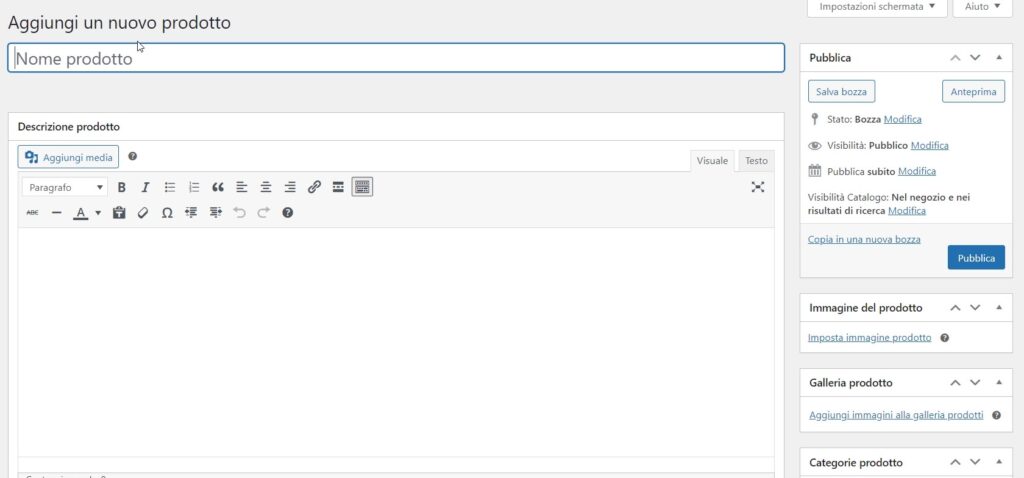The height and width of the screenshot is (478, 1024).
Task: Move Immagine del prodotto panel down
Action: pos(975,308)
